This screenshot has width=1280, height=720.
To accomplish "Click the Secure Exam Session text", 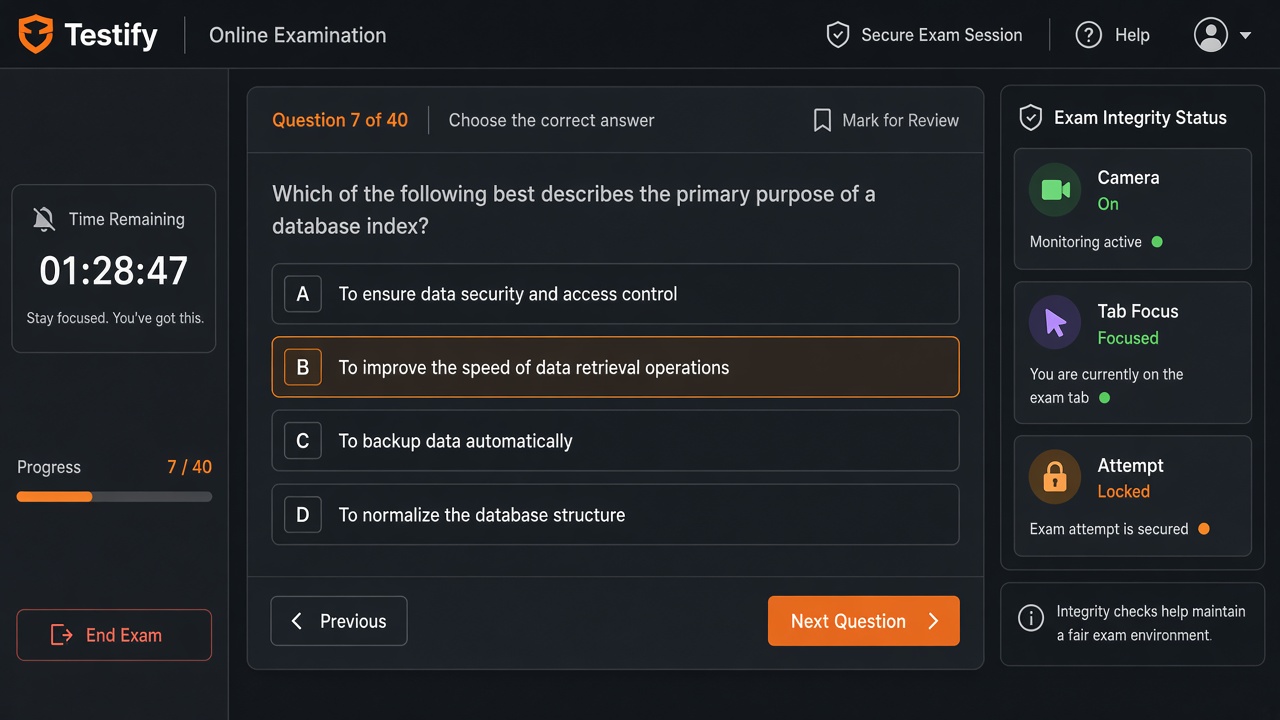I will (942, 35).
